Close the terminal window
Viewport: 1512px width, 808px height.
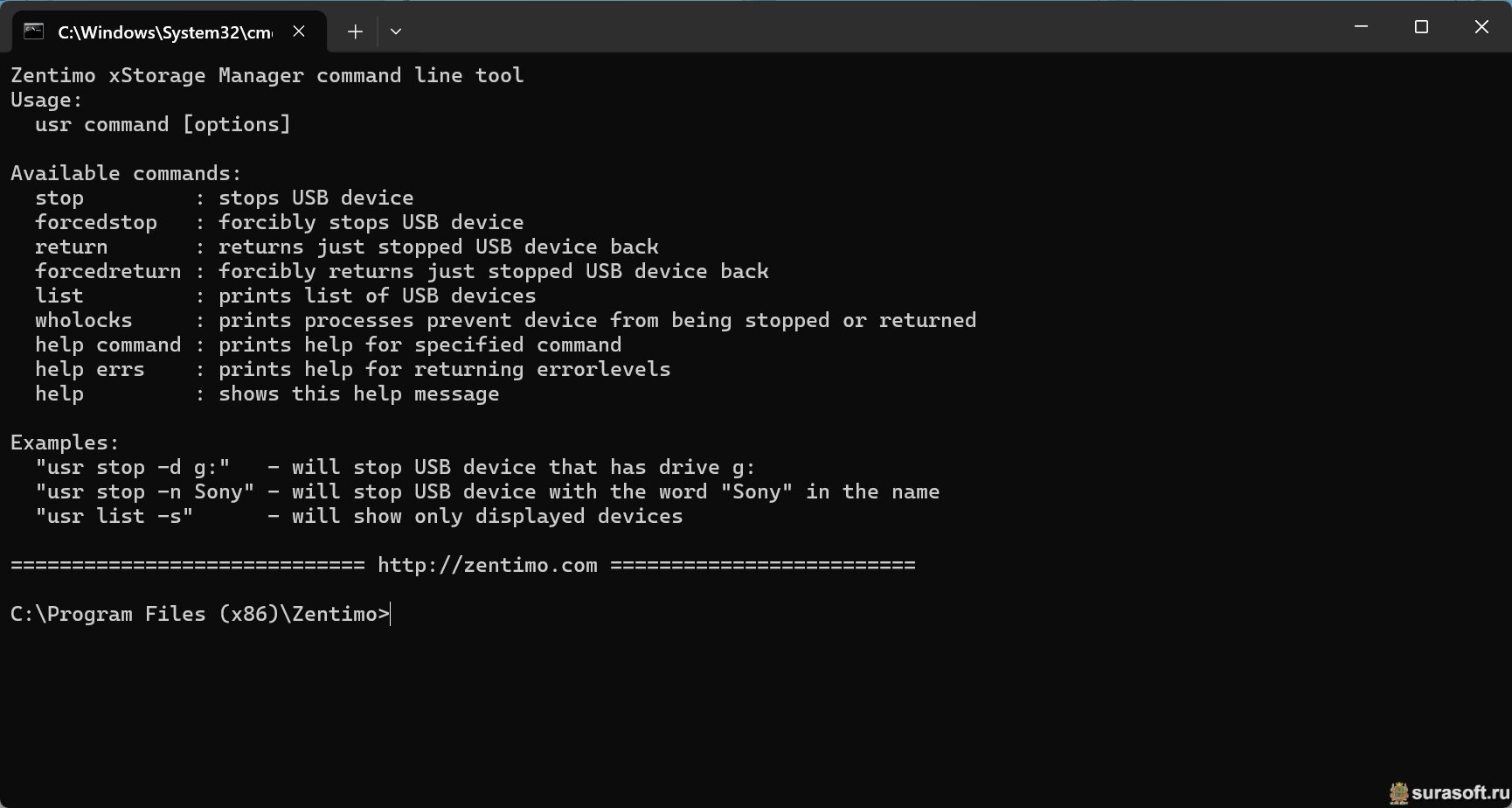(1481, 27)
